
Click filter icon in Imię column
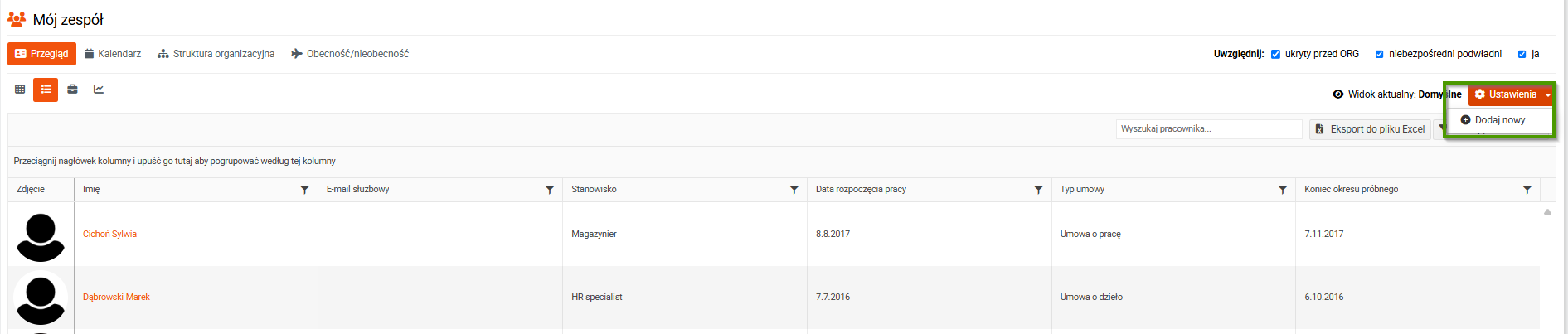(304, 190)
